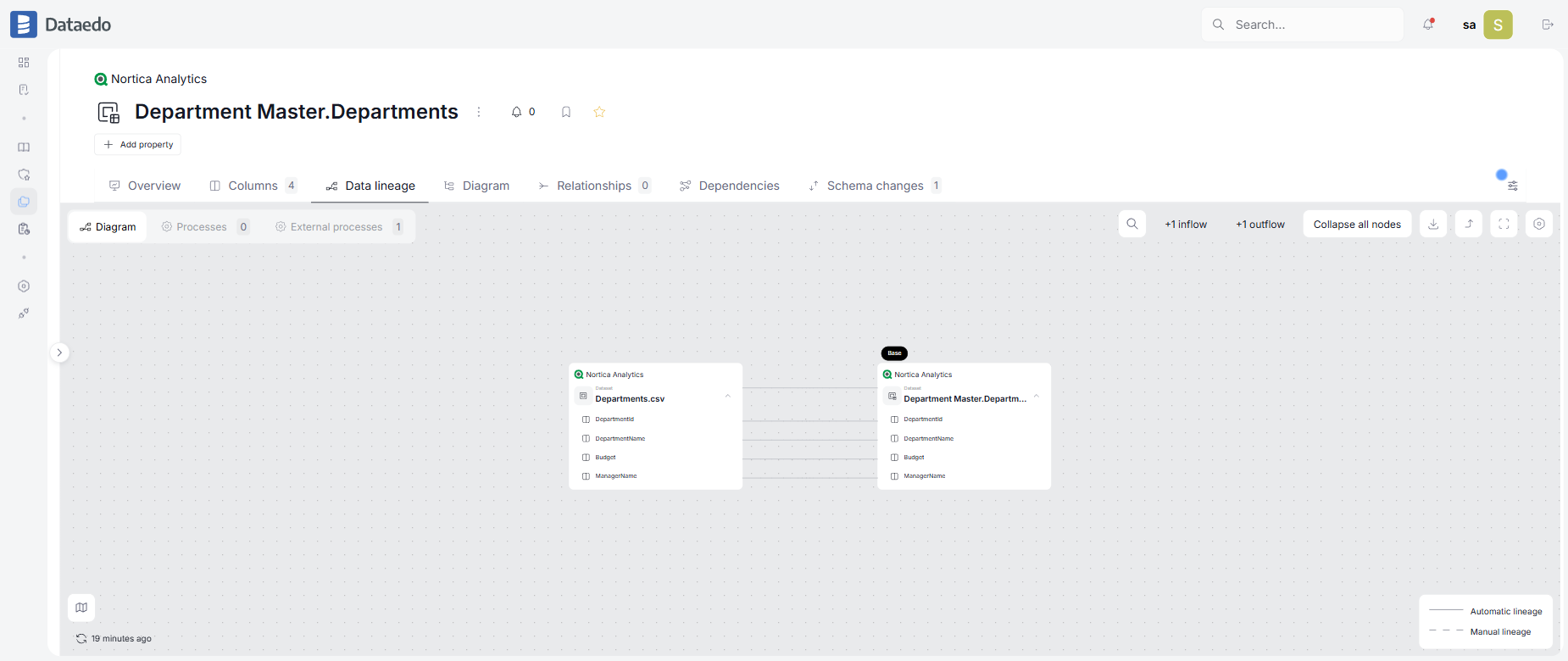Click the +1 inflow button

[x=1186, y=225]
